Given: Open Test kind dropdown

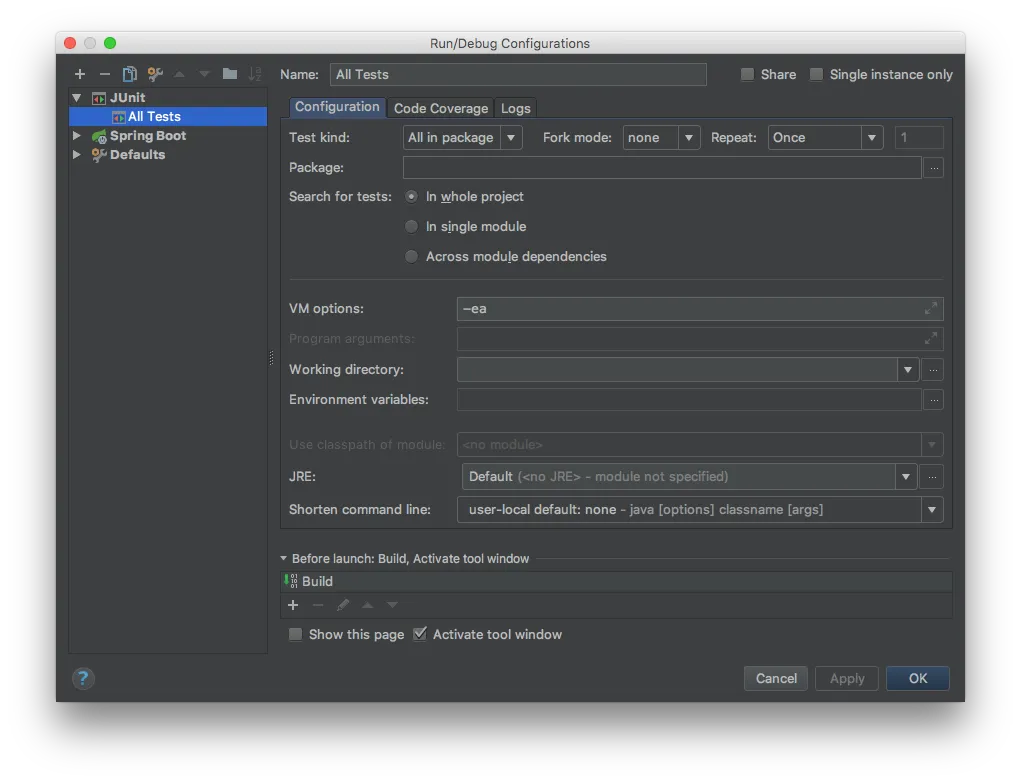Looking at the screenshot, I should [462, 138].
